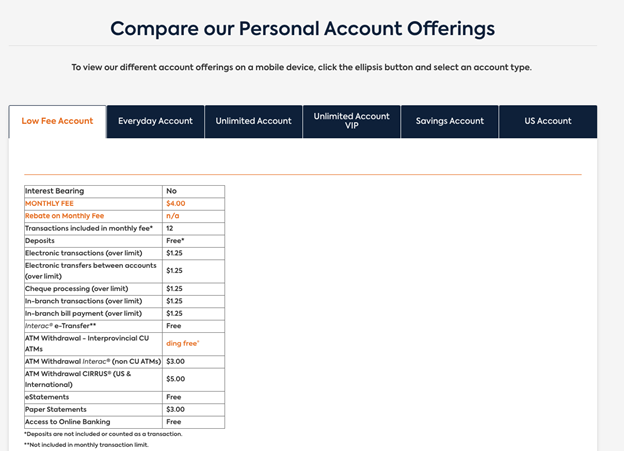The image size is (624, 451).
Task: Select the Low Fee Account tab
Action: coord(57,121)
